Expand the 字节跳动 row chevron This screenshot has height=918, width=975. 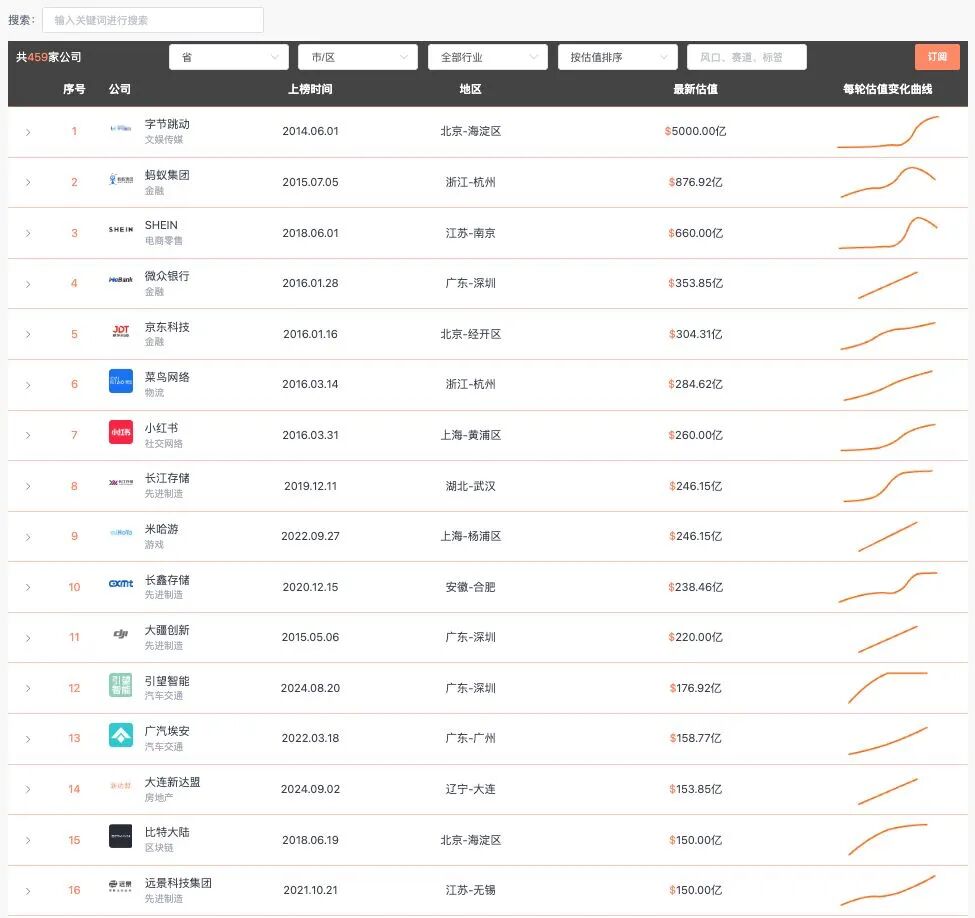(28, 132)
